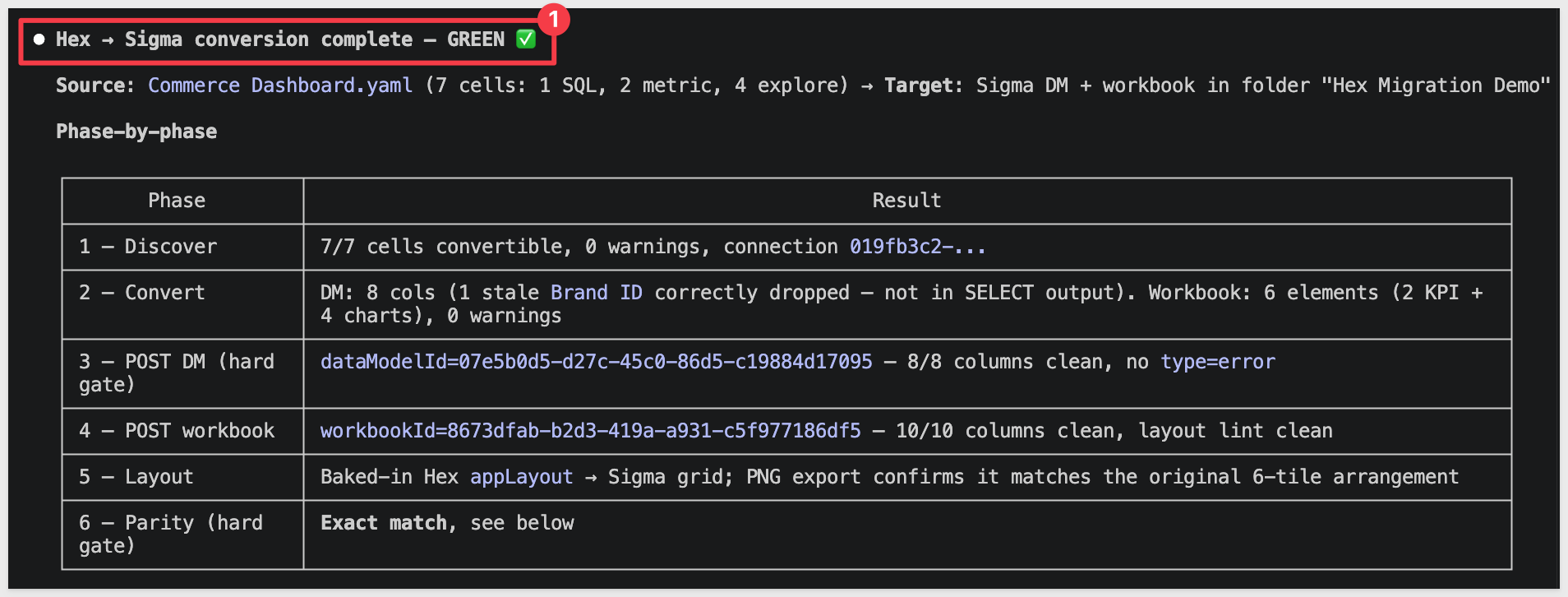Click the Result column header

click(907, 201)
